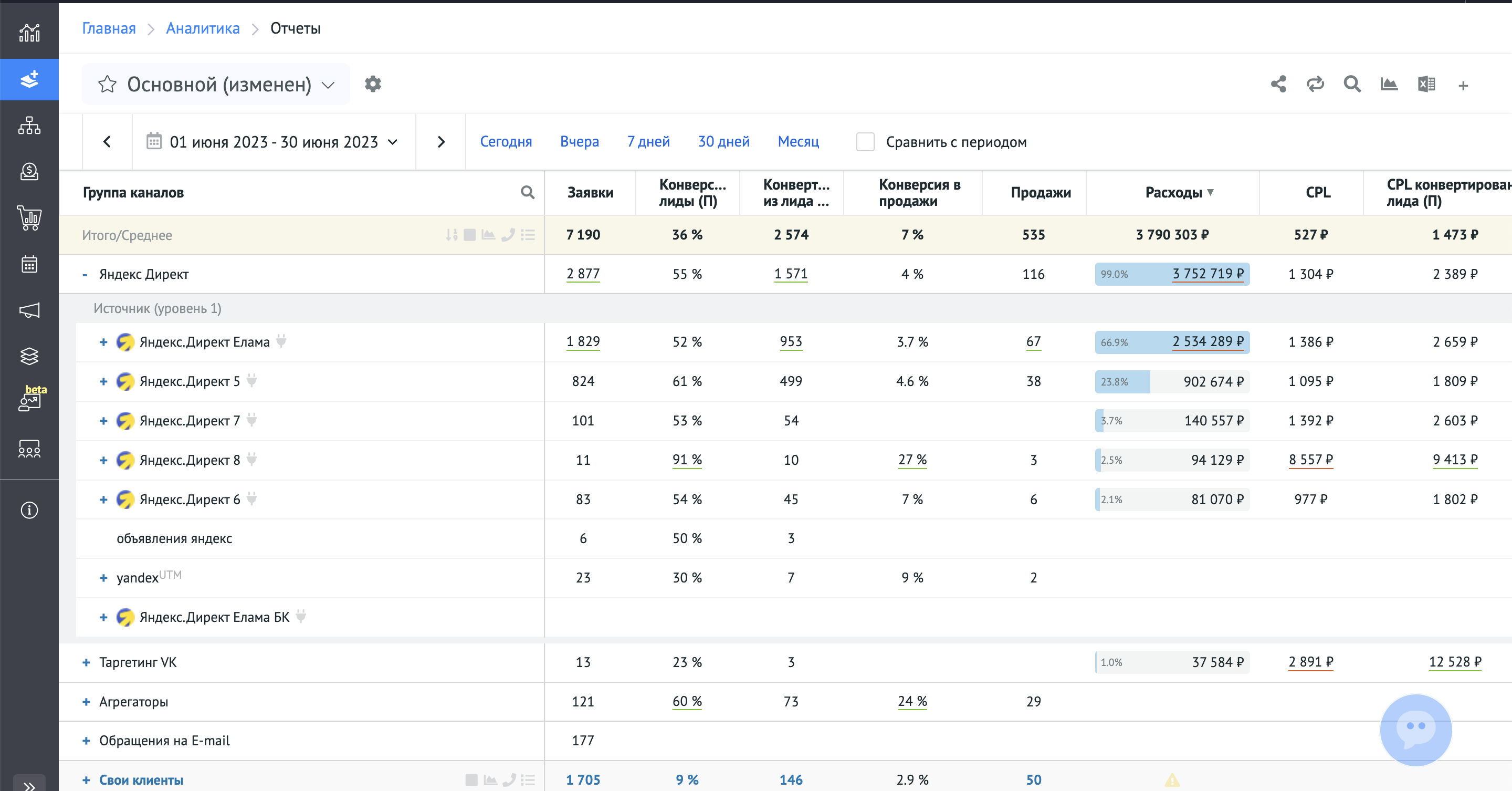
Task: Click the chart view icon in toolbar
Action: click(1389, 85)
